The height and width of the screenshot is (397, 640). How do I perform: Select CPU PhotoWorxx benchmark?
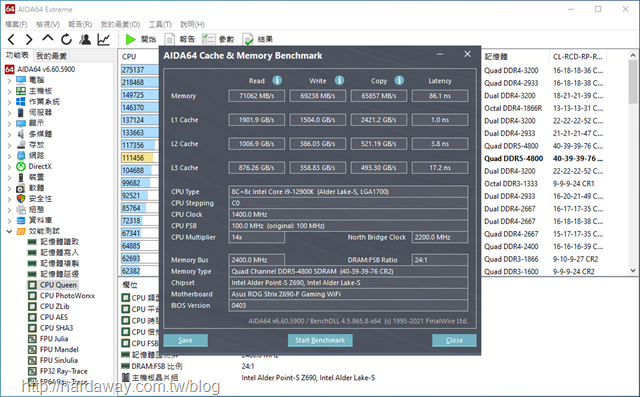pos(67,296)
